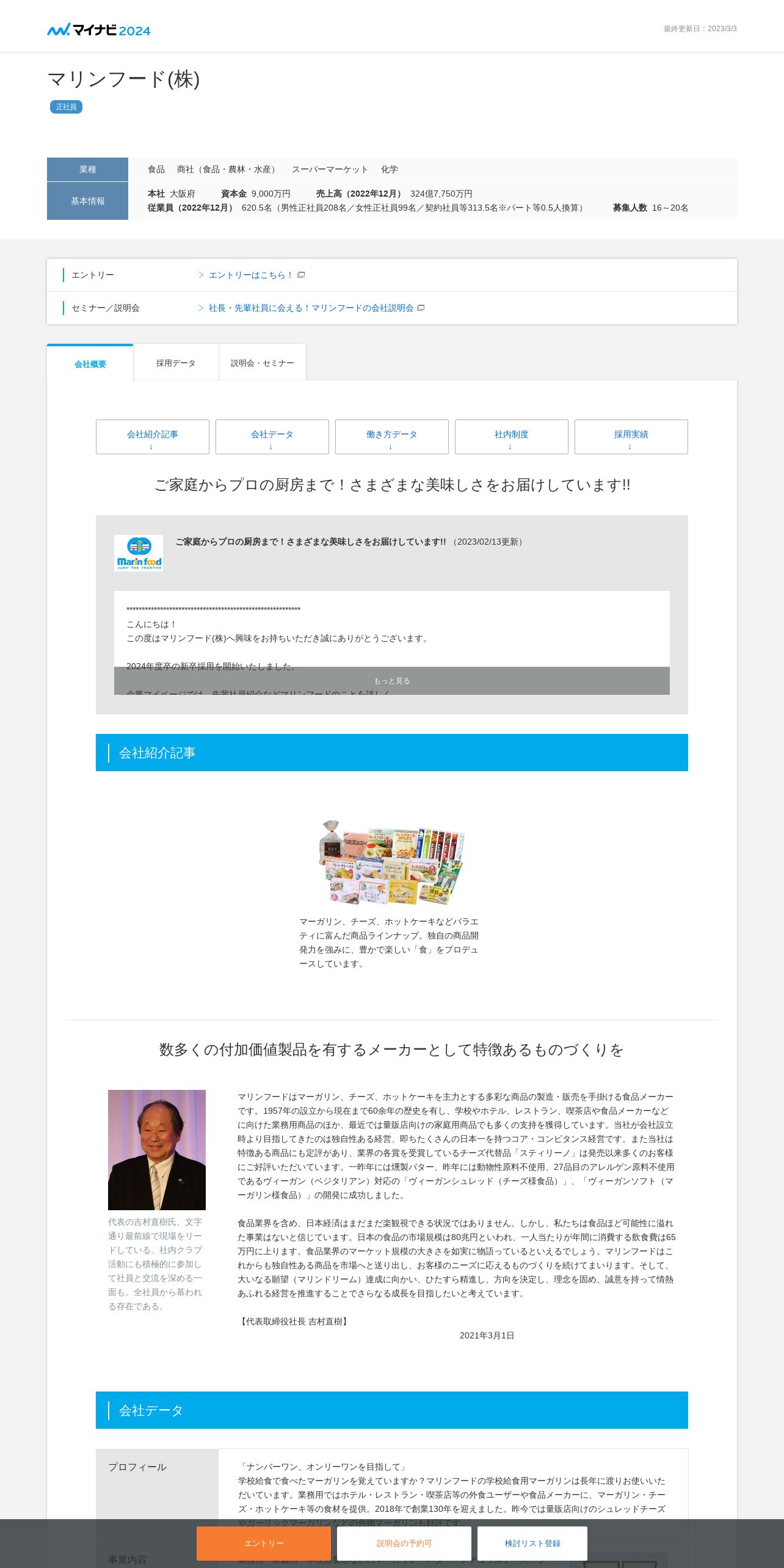Click the 【代表取締役社長 吉村直樹】 signature
Image resolution: width=784 pixels, height=1568 pixels.
[294, 1322]
